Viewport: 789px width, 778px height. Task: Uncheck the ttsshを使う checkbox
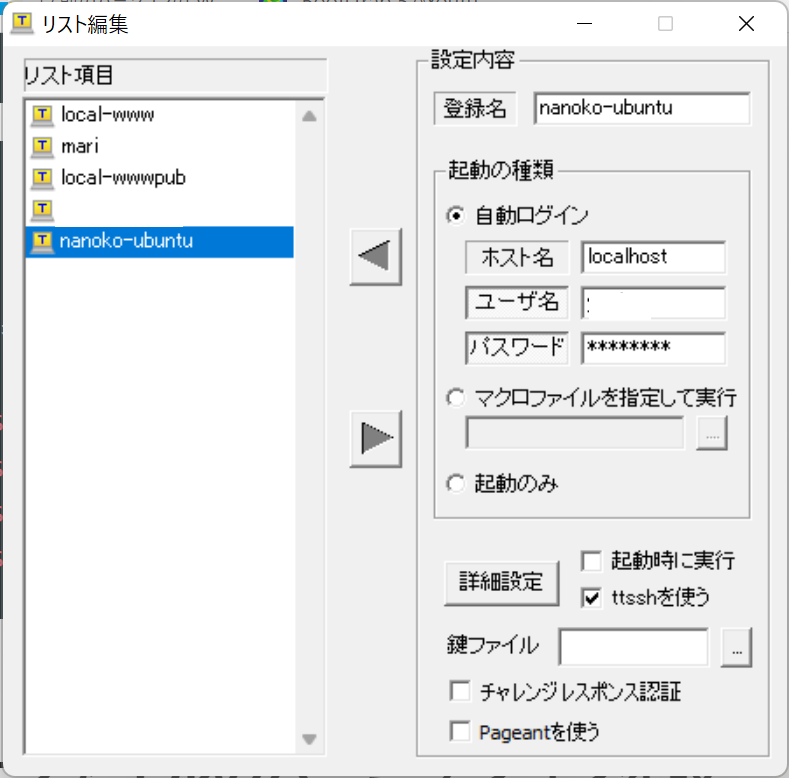(591, 597)
